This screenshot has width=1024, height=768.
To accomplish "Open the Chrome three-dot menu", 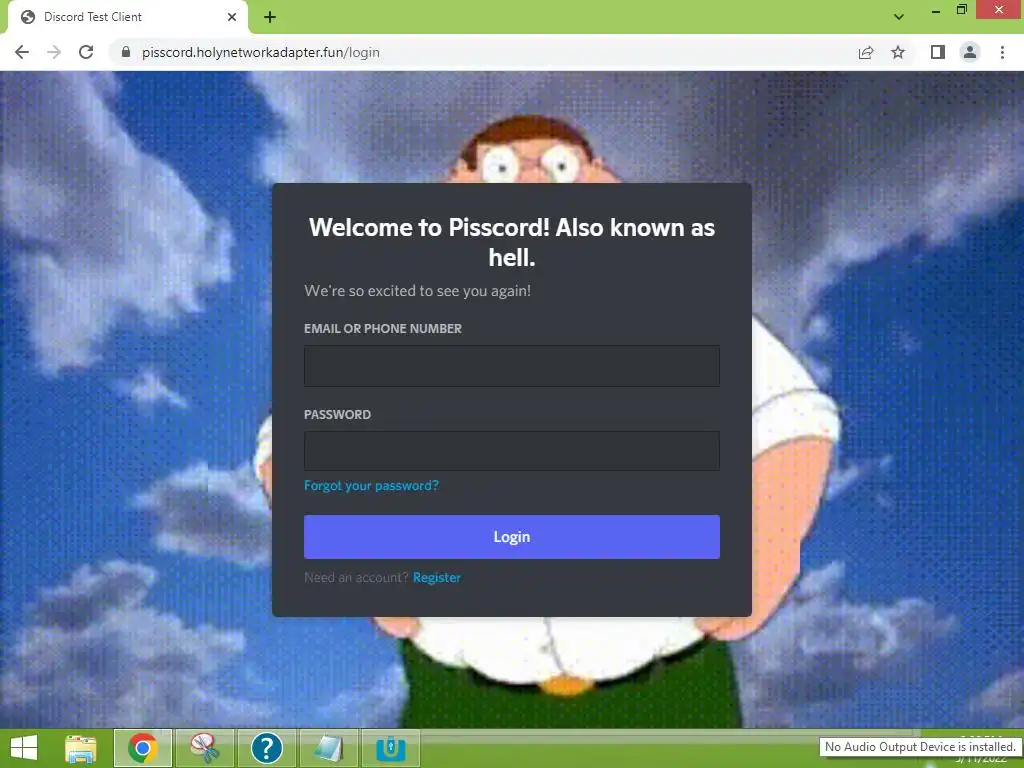I will [1002, 52].
